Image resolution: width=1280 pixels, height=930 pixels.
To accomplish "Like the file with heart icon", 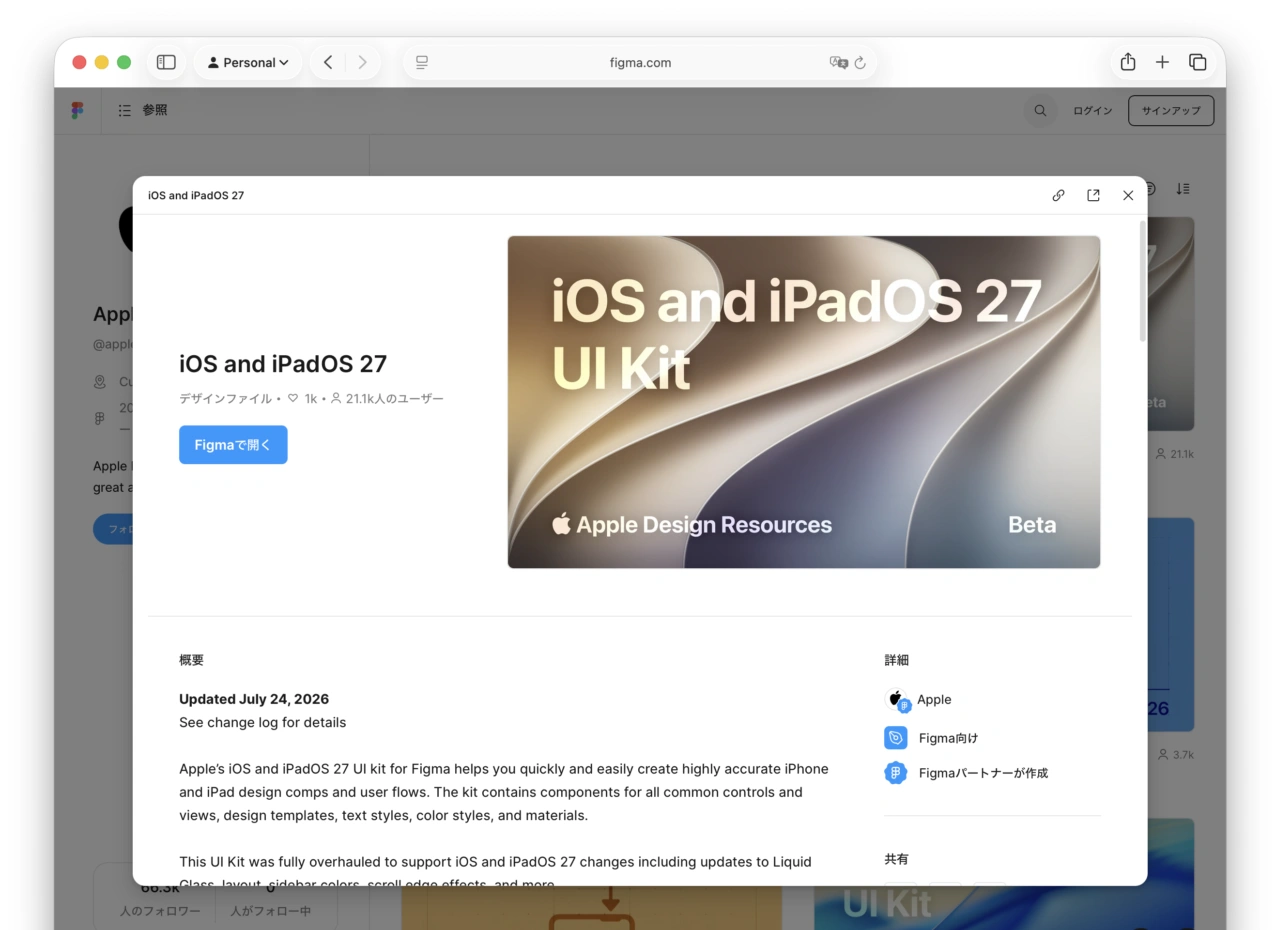I will pyautogui.click(x=293, y=398).
